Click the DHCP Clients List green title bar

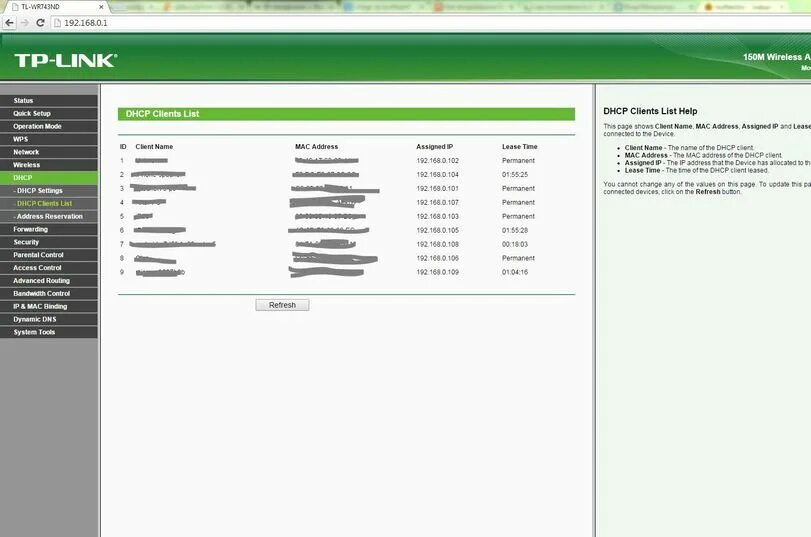coord(347,114)
